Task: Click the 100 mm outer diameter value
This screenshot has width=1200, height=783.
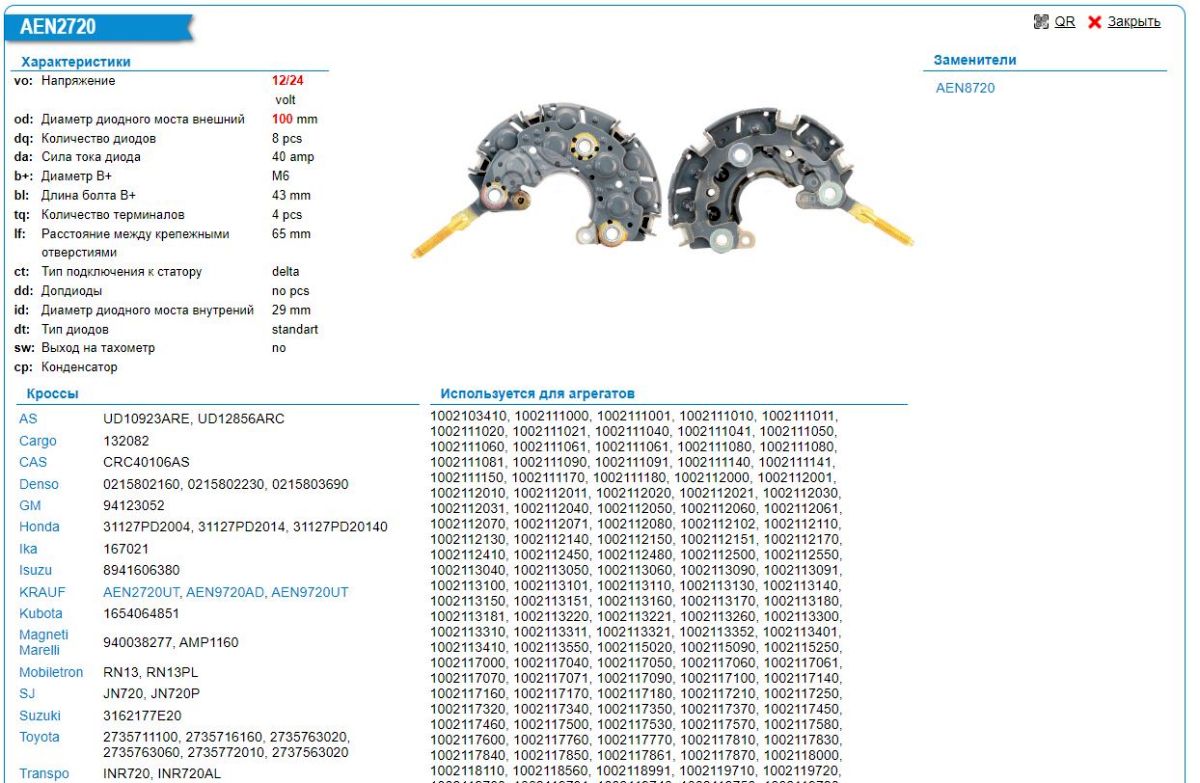Action: click(x=294, y=119)
